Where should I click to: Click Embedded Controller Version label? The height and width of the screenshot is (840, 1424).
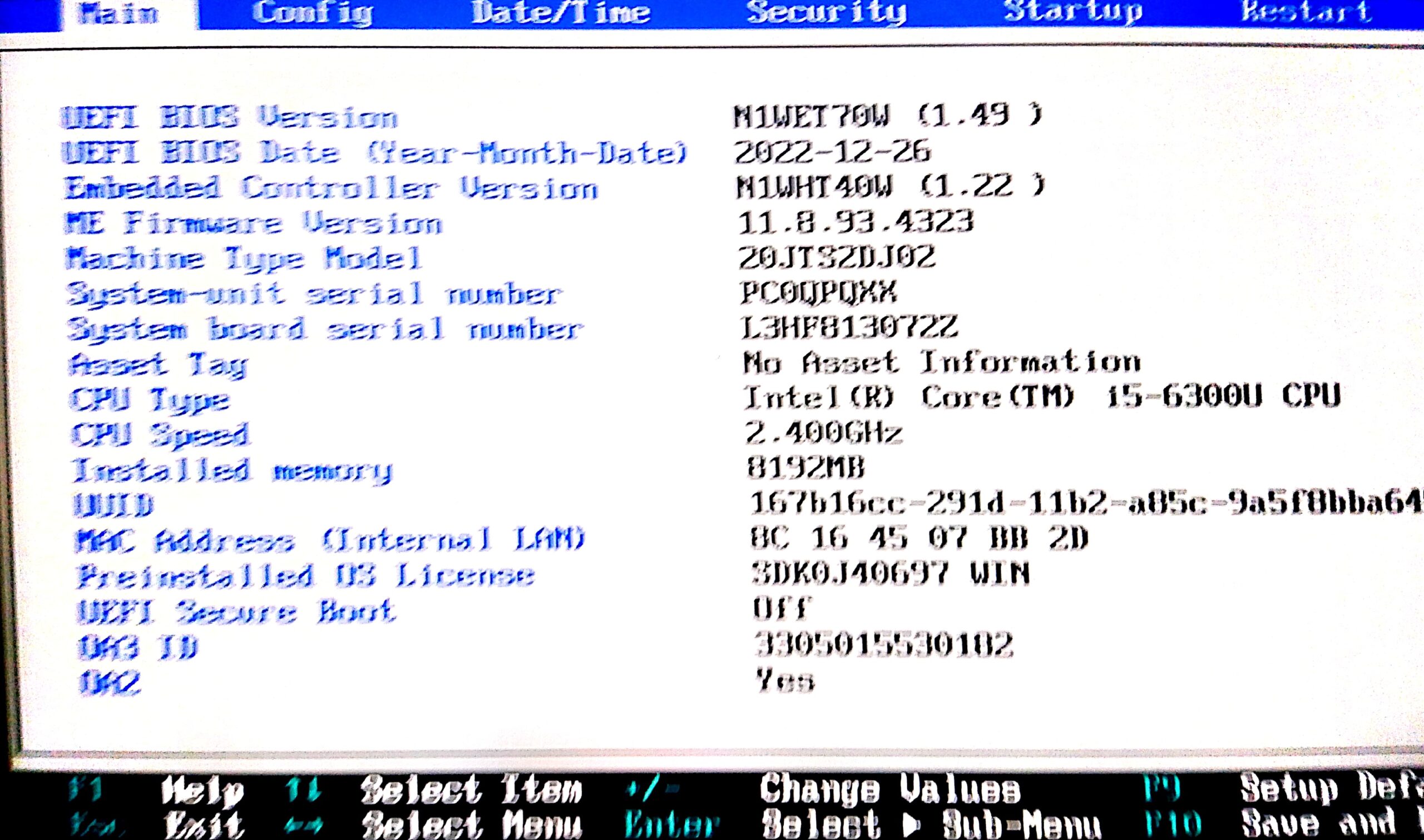pyautogui.click(x=330, y=188)
